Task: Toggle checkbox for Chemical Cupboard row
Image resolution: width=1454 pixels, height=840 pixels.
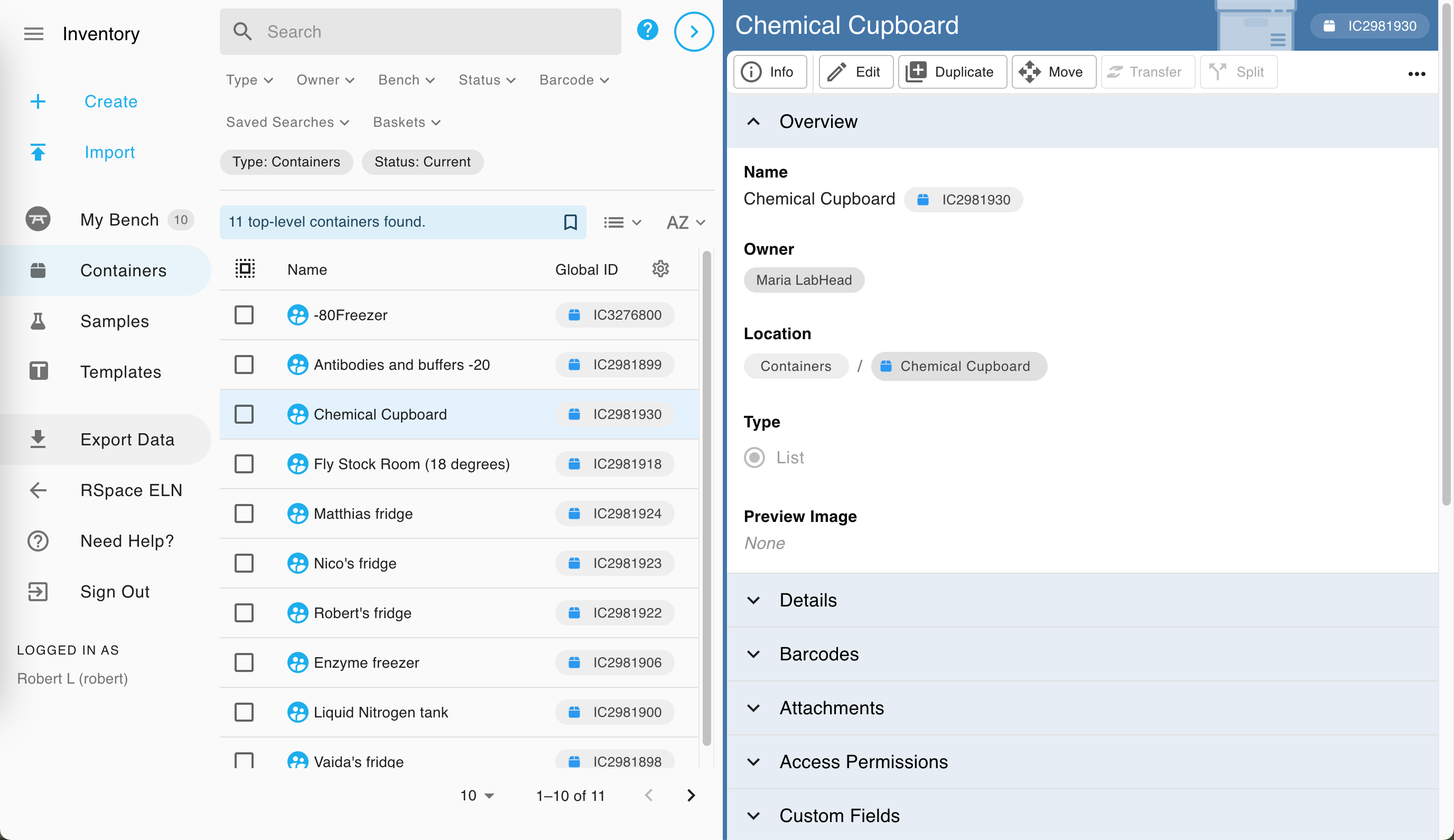Action: tap(244, 413)
